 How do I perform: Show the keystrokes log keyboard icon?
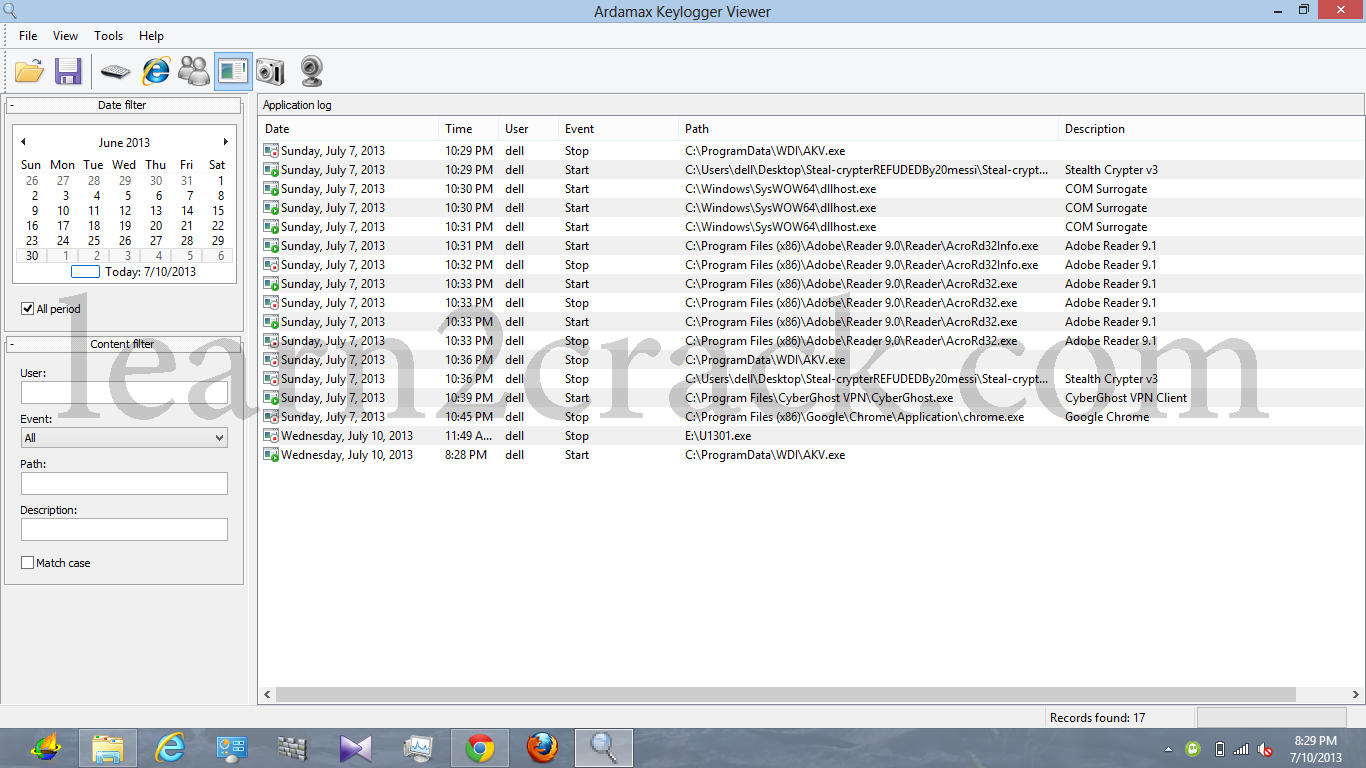click(x=116, y=71)
